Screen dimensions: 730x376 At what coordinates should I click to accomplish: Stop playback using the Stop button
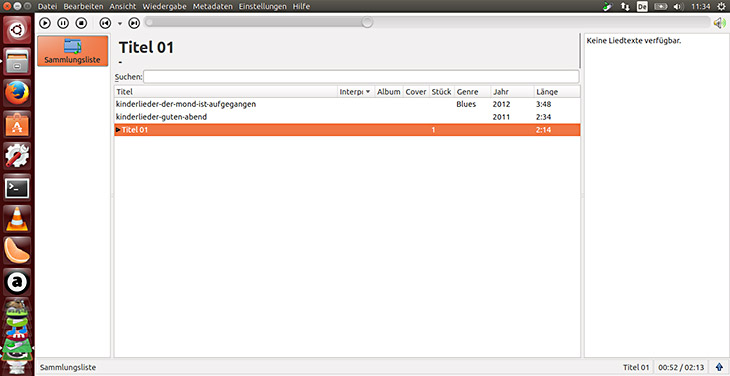click(81, 23)
